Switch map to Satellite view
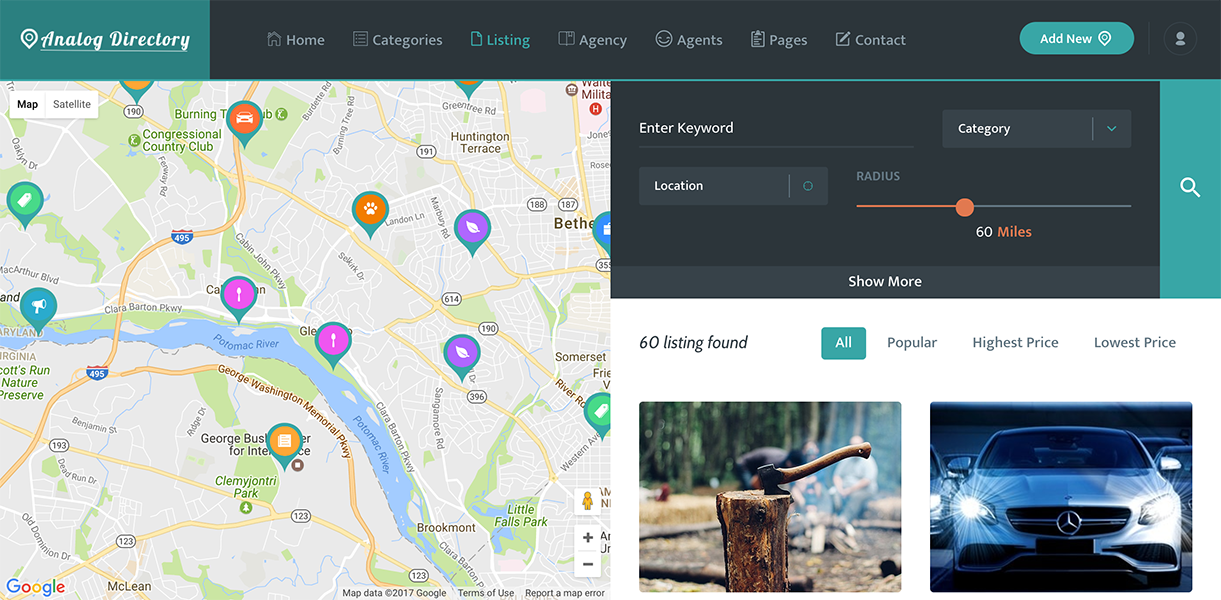Viewport: 1221px width, 600px height. tap(72, 104)
